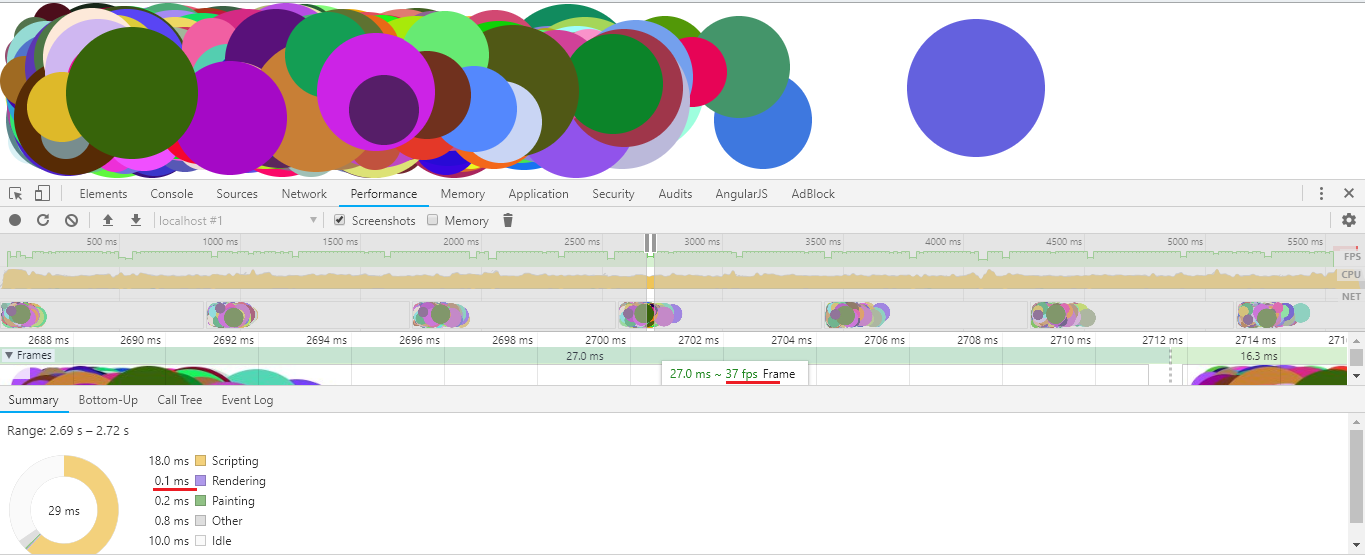Open the Security tab
The width and height of the screenshot is (1365, 555).
click(x=613, y=194)
